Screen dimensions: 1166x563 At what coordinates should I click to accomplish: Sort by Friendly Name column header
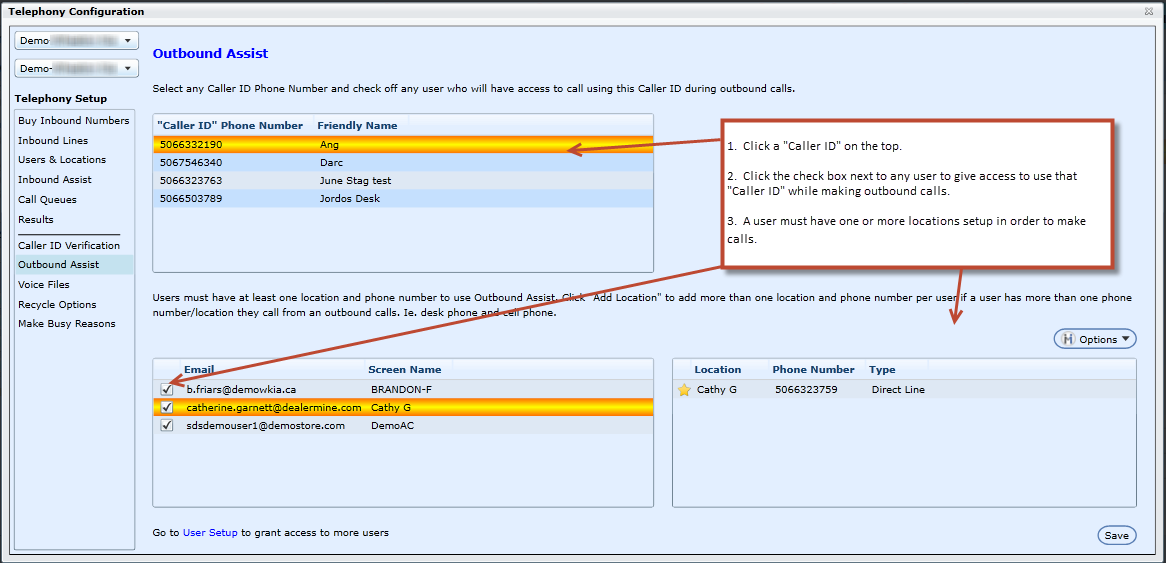point(357,126)
